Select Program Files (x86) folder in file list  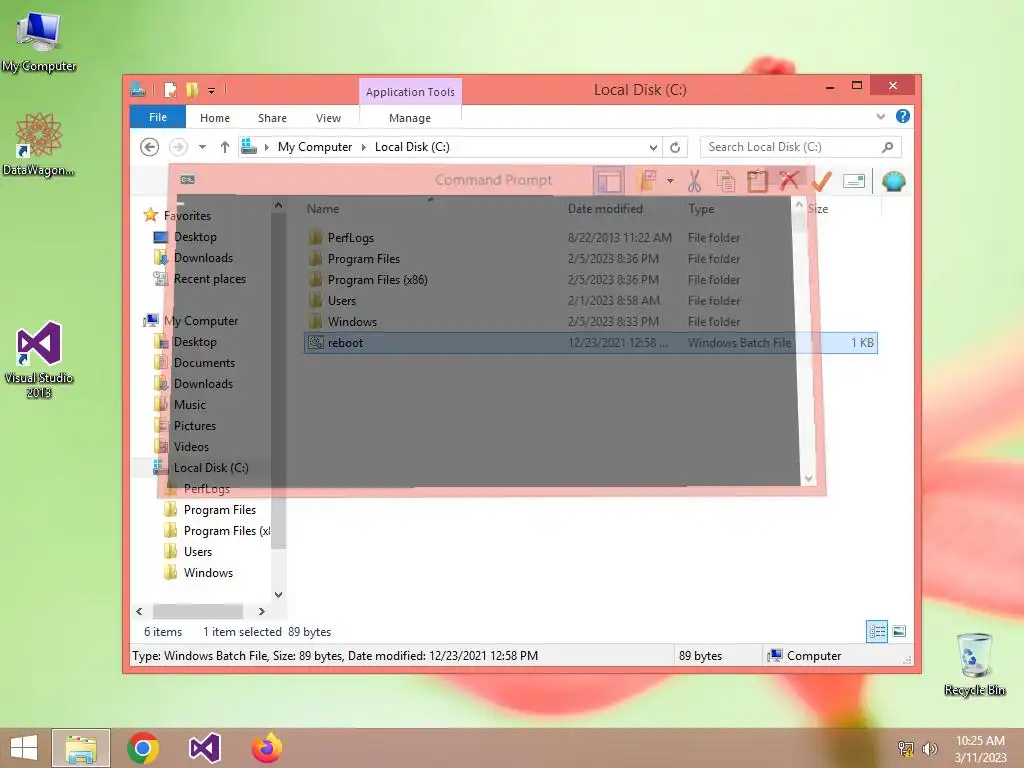tap(377, 280)
